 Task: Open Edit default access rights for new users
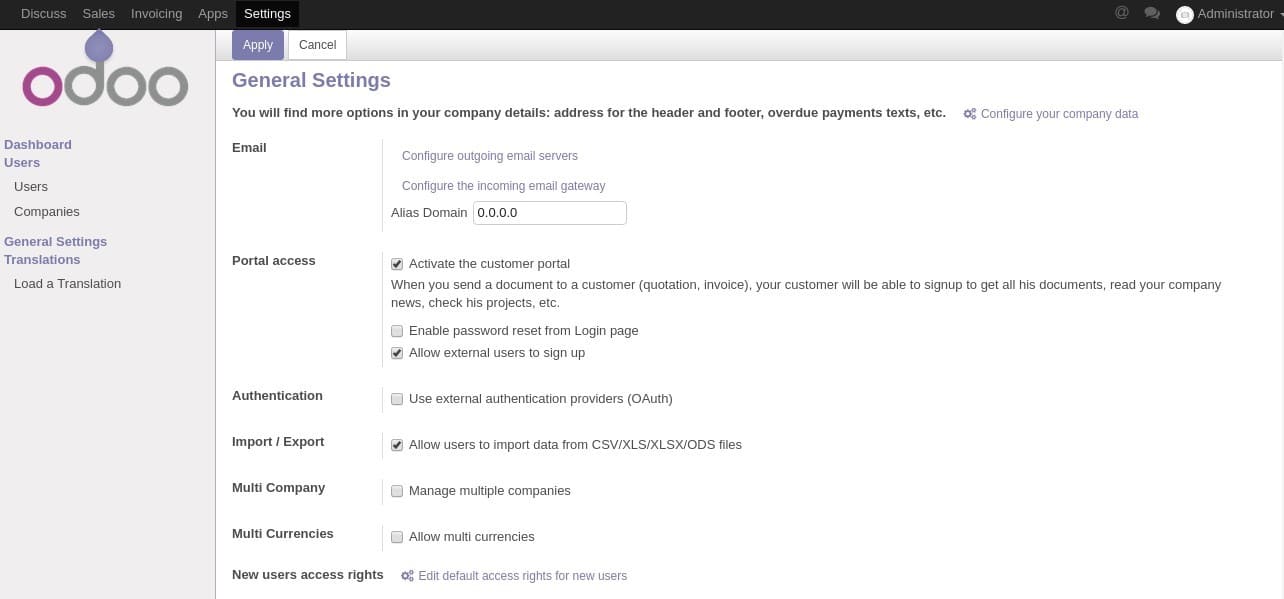[x=522, y=576]
